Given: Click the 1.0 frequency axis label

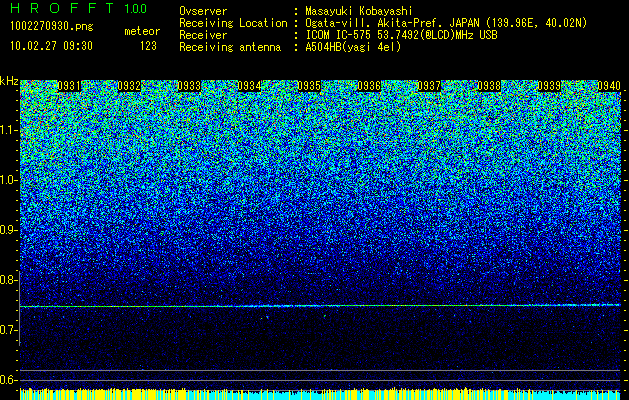Looking at the screenshot, I should 8,180.
